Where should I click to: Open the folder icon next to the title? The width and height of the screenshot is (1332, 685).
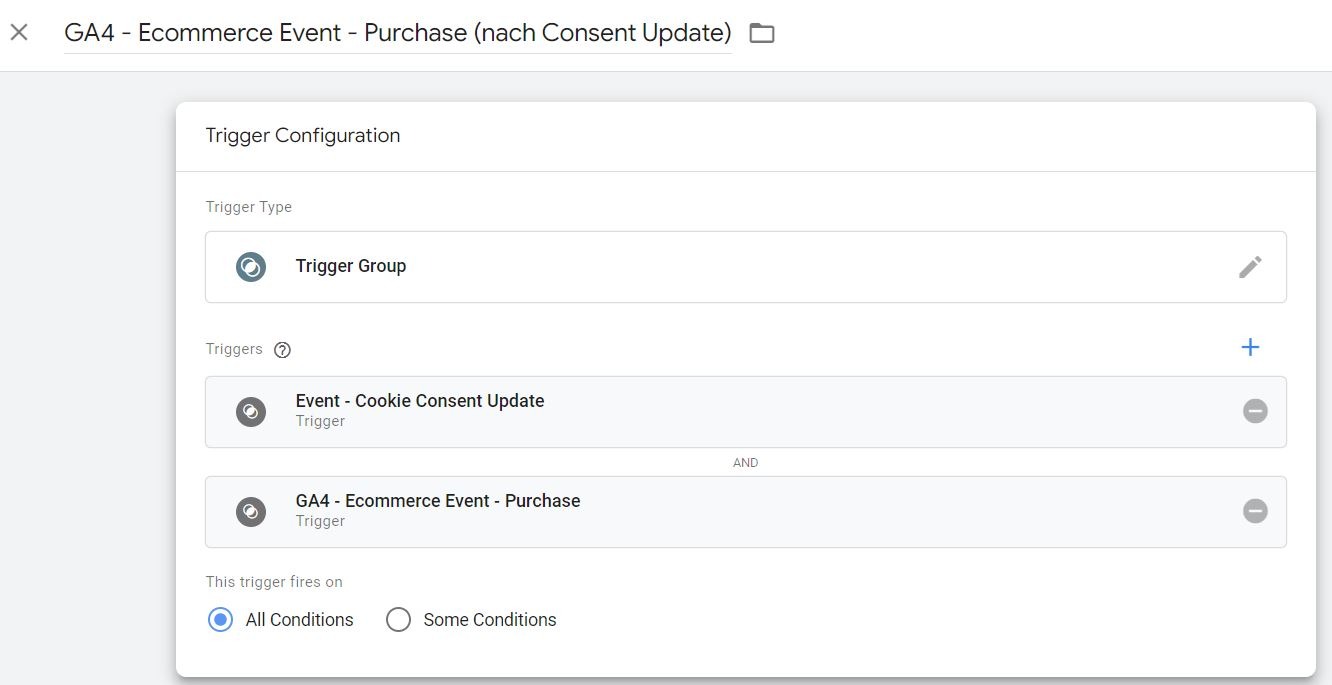(762, 33)
